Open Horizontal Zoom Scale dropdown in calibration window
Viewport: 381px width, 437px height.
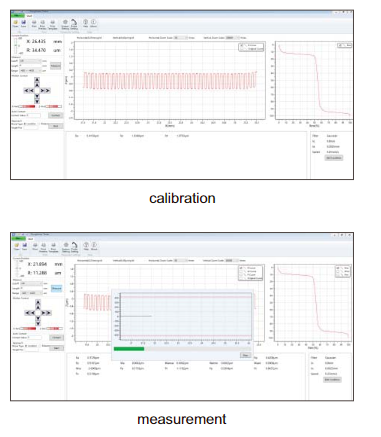point(181,38)
